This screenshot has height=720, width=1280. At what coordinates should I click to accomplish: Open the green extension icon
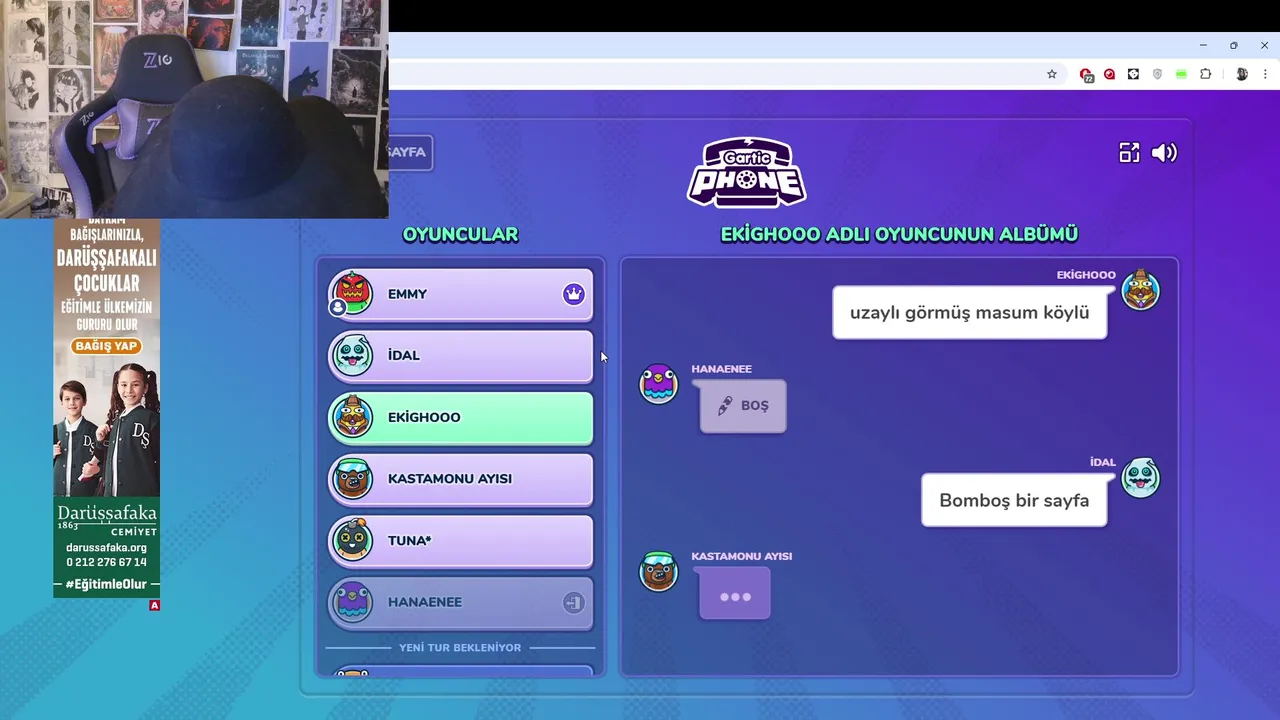pyautogui.click(x=1181, y=74)
